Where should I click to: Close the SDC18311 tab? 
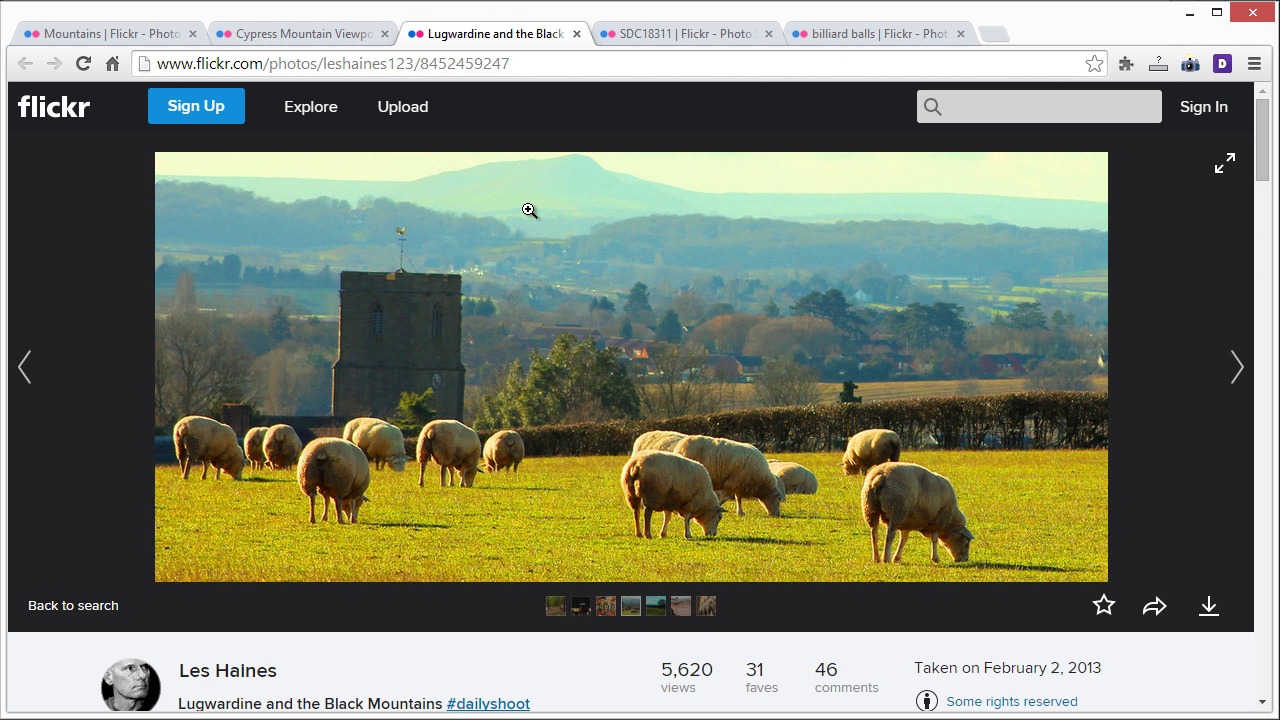click(x=769, y=34)
